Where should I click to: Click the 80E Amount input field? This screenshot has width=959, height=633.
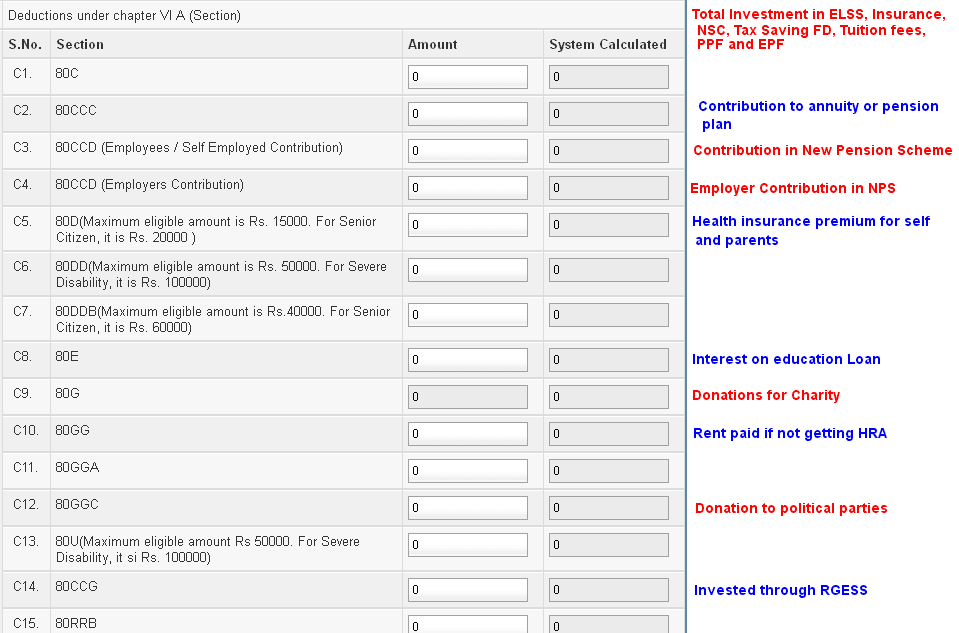(468, 360)
